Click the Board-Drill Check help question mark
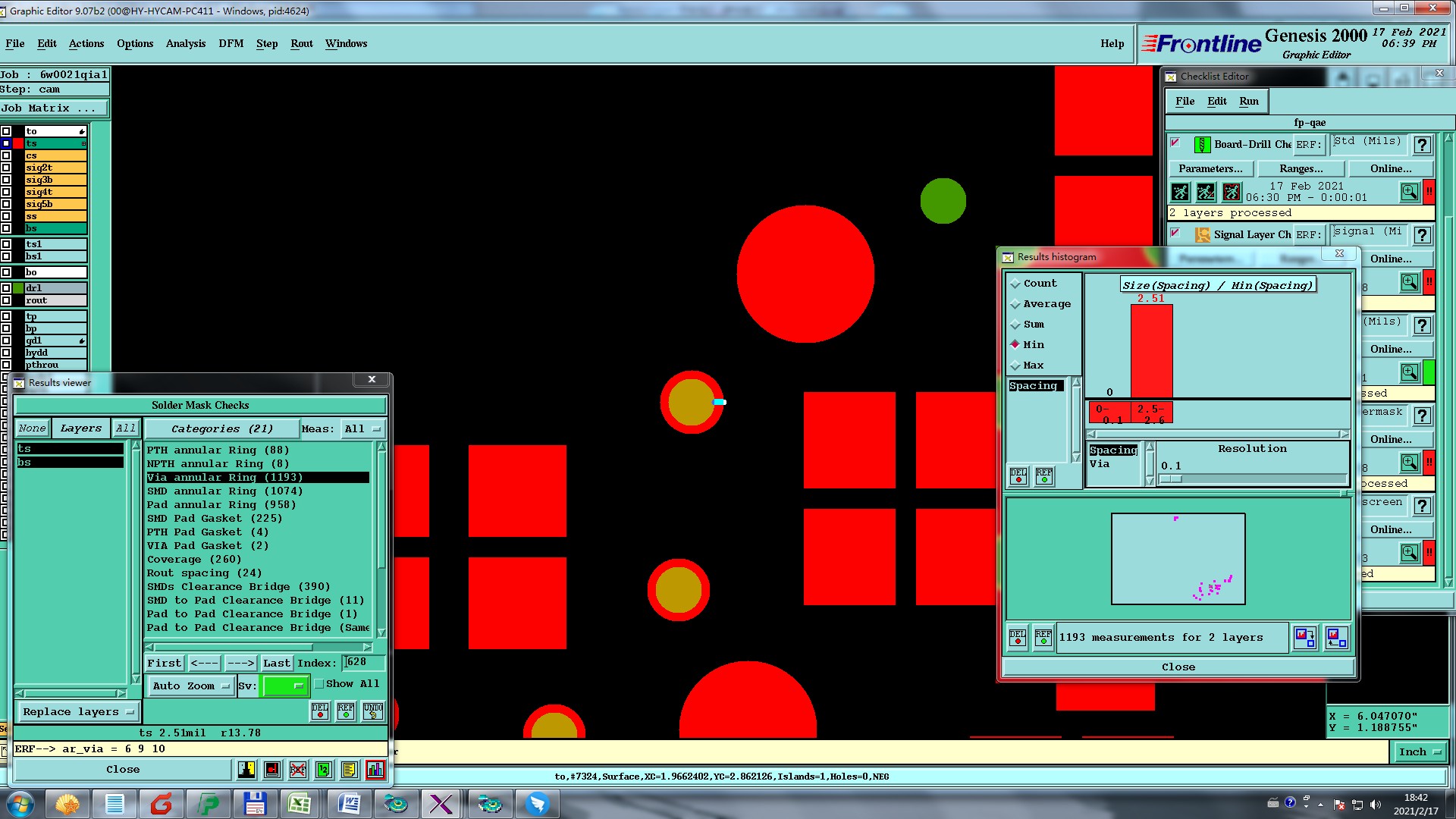The width and height of the screenshot is (1456, 819). 1423,145
